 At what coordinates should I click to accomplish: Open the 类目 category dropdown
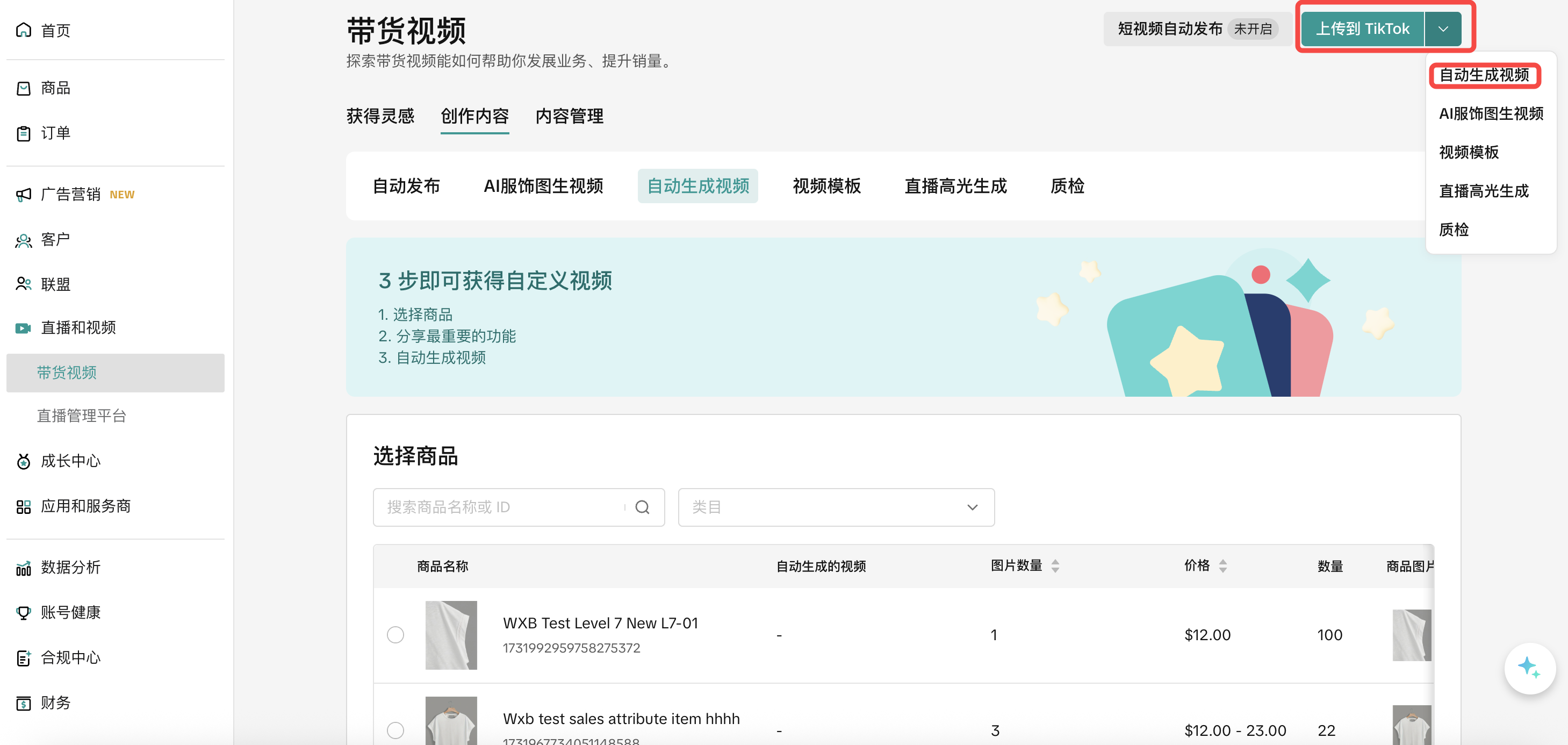(x=836, y=507)
